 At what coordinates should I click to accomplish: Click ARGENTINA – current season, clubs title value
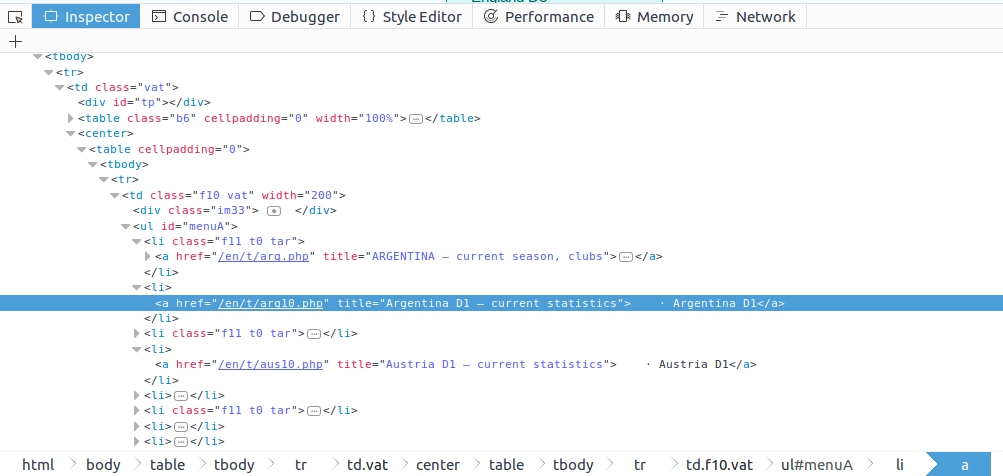(487, 257)
